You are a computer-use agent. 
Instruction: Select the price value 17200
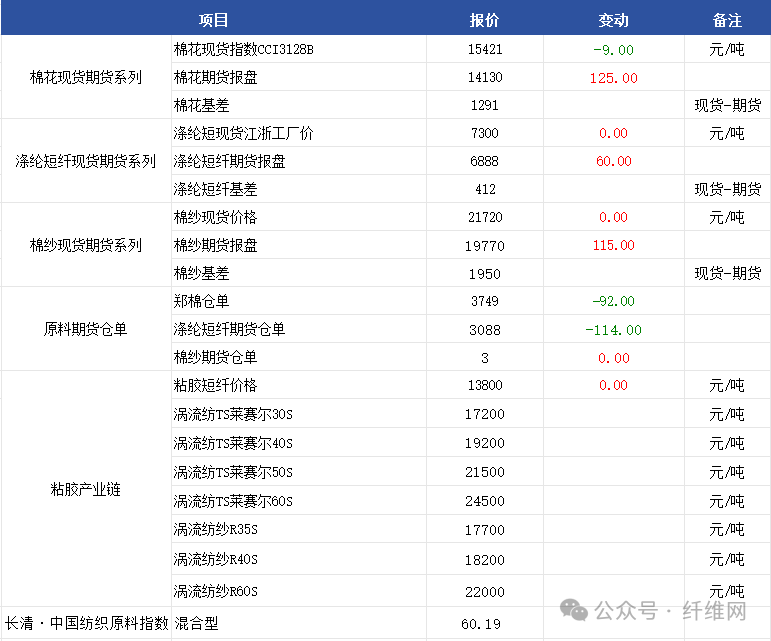(485, 414)
